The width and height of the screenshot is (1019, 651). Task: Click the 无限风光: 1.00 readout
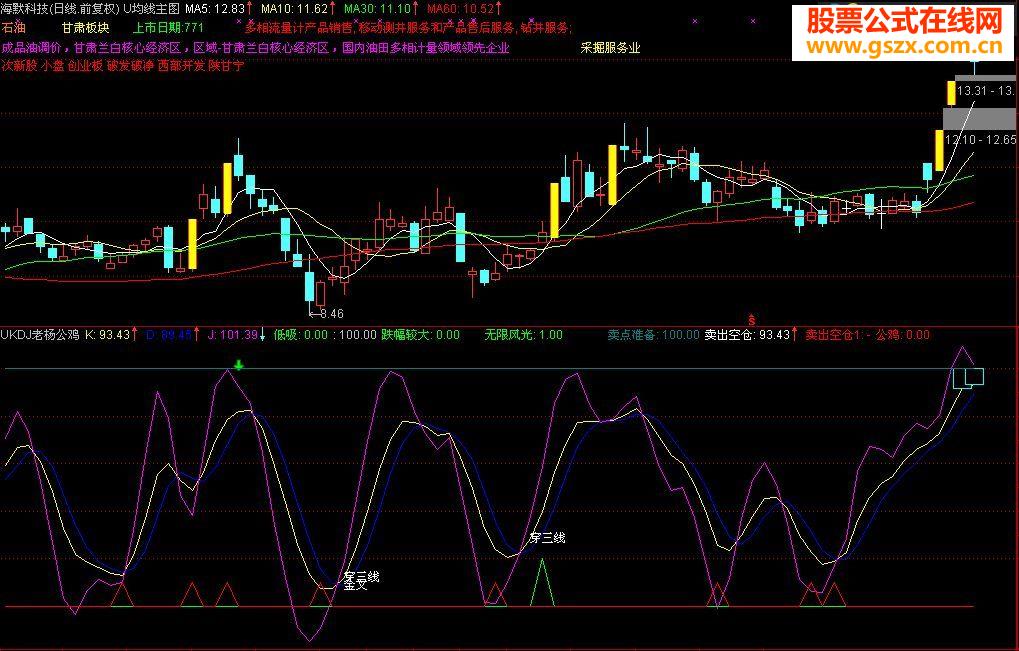click(524, 335)
